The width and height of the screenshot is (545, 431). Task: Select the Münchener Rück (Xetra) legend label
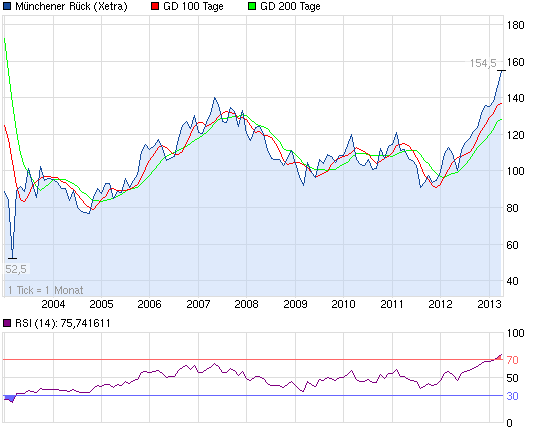coord(71,6)
